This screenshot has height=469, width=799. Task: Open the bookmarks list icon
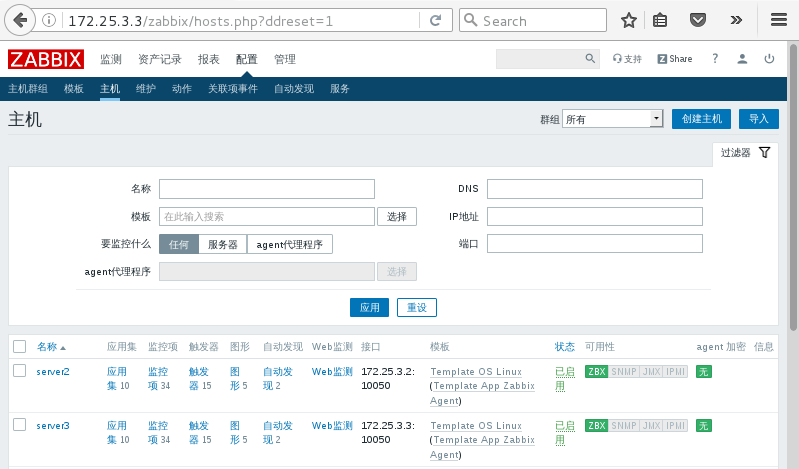[660, 20]
